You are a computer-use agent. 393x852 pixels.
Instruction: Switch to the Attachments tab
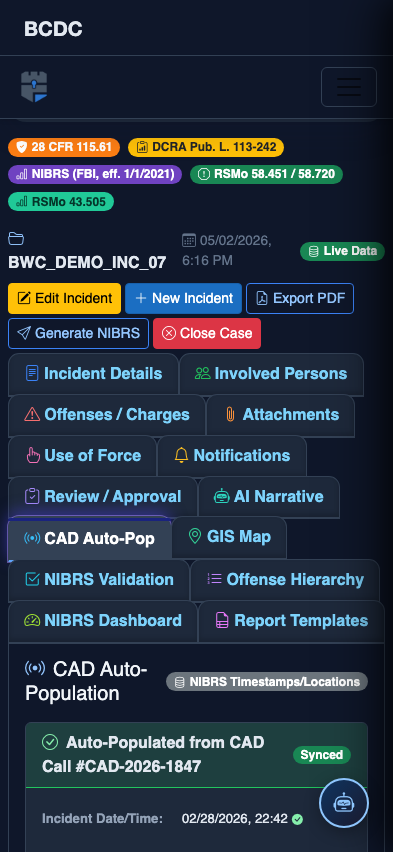point(280,415)
